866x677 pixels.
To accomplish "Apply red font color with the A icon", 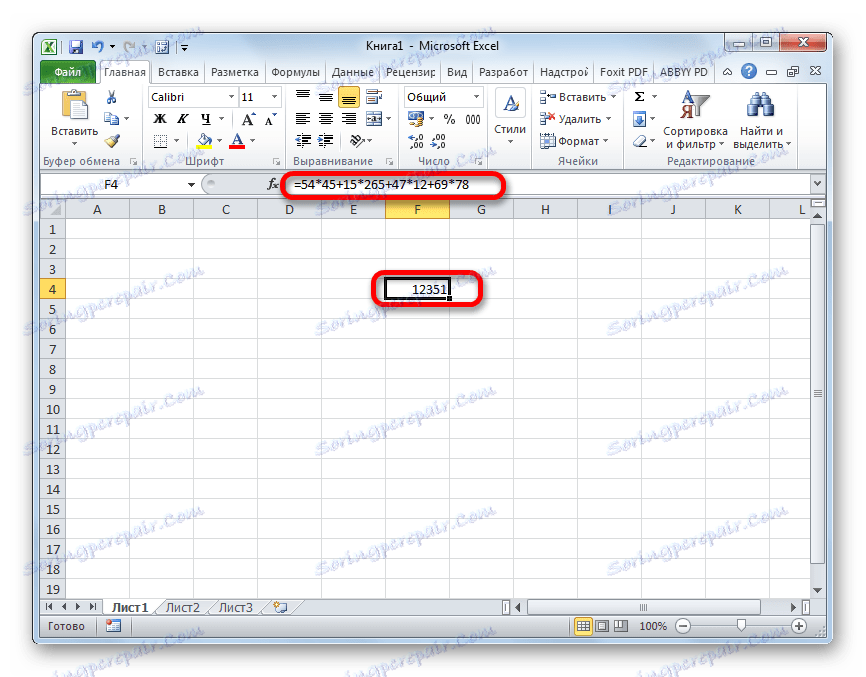I will point(237,141).
